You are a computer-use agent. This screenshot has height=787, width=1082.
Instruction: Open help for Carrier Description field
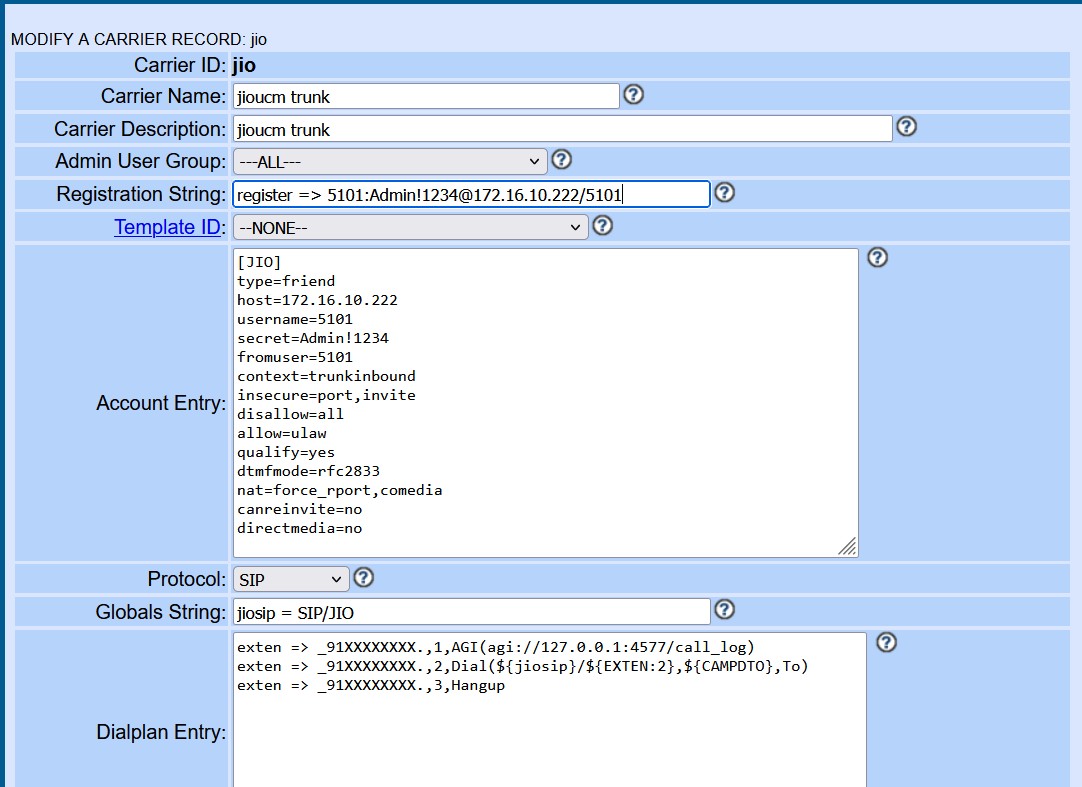point(906,127)
